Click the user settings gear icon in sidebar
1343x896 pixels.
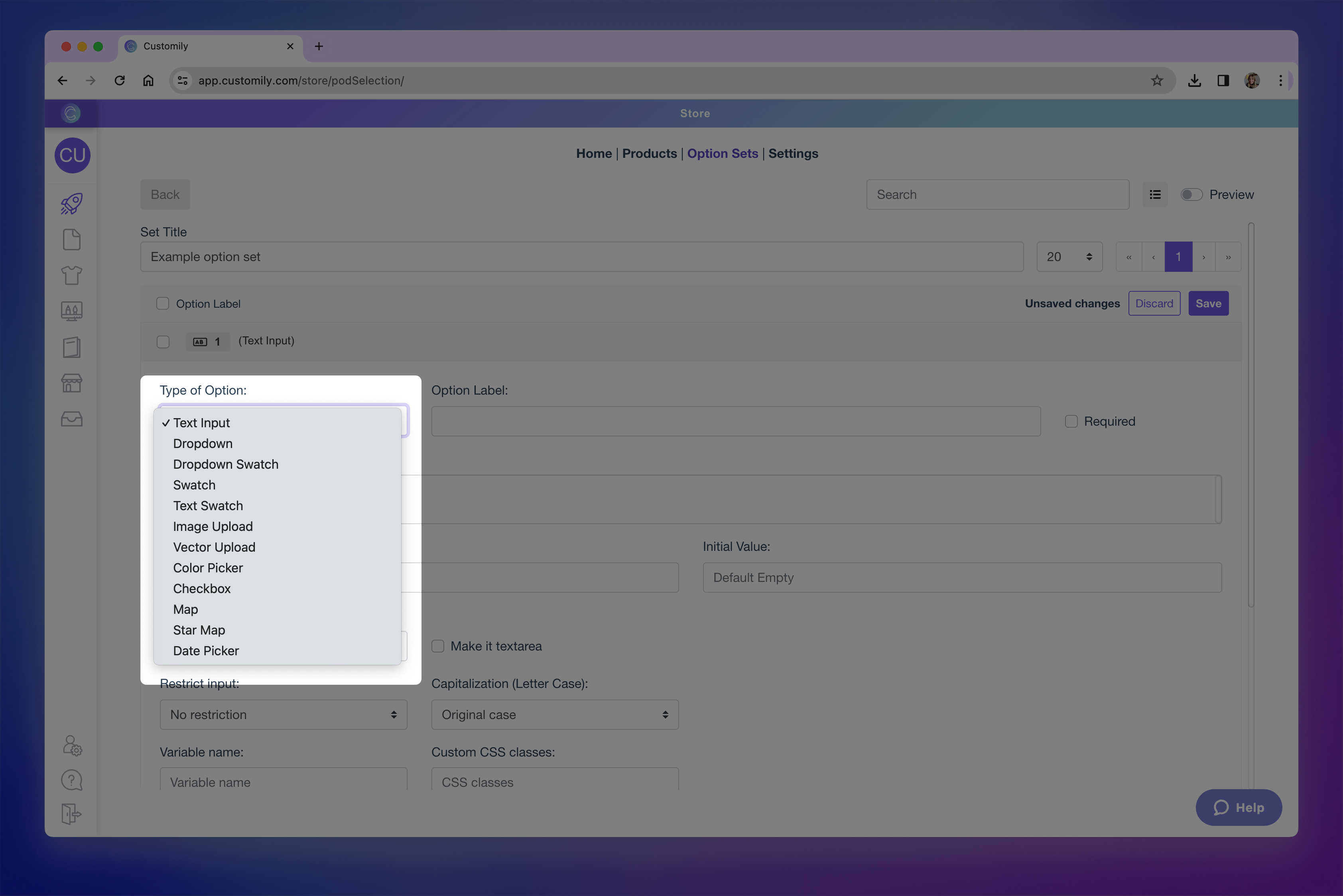tap(72, 745)
